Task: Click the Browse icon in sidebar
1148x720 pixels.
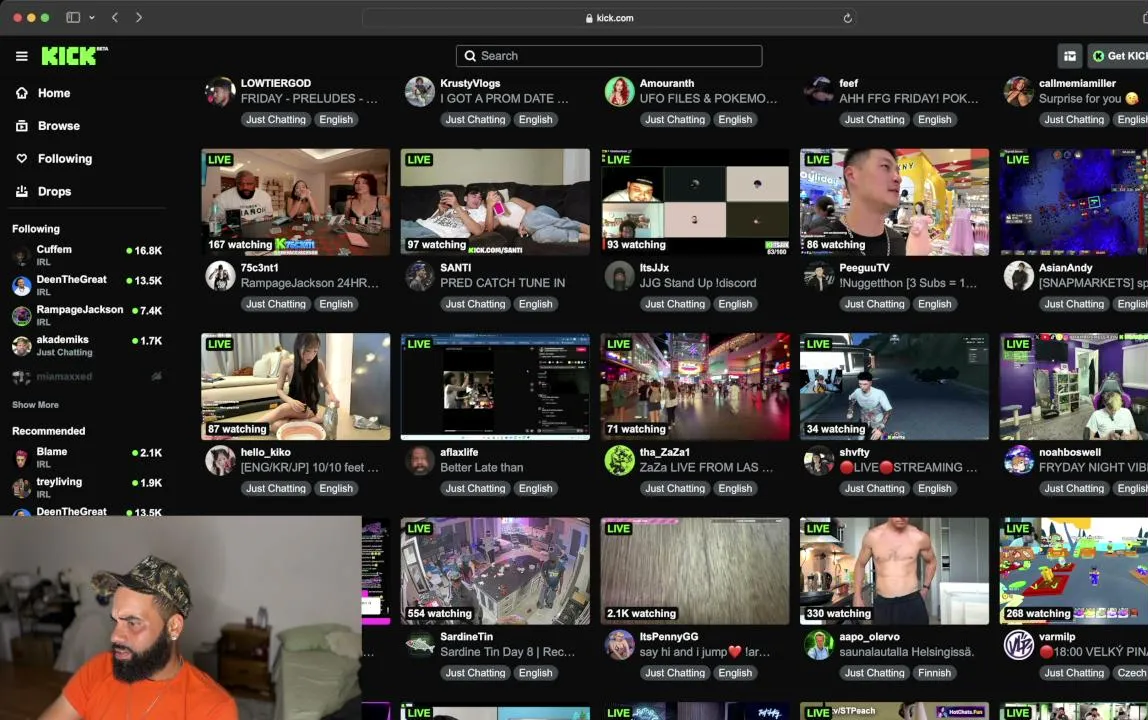Action: point(22,126)
